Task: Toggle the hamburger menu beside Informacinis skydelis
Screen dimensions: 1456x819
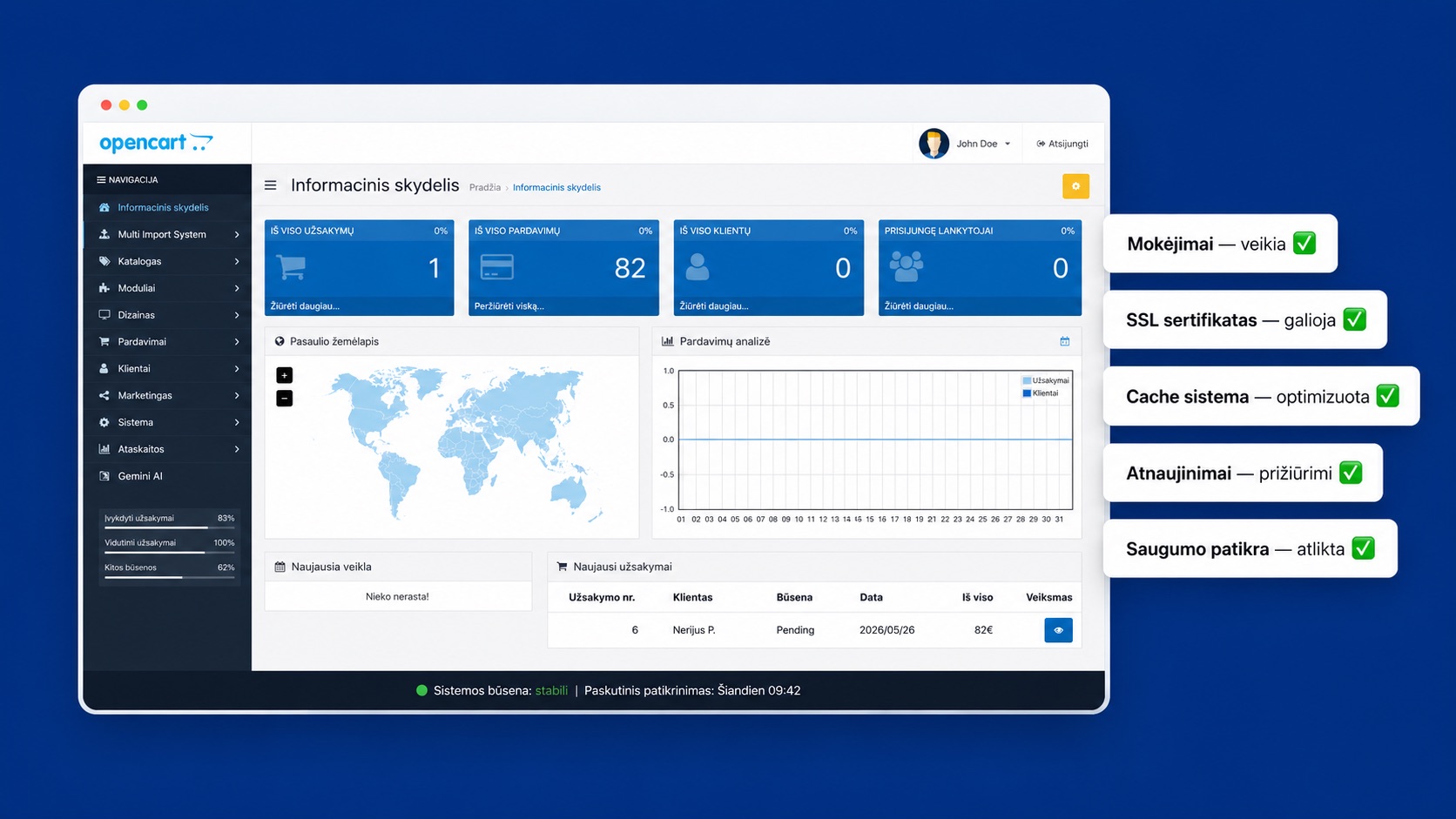Action: click(271, 185)
